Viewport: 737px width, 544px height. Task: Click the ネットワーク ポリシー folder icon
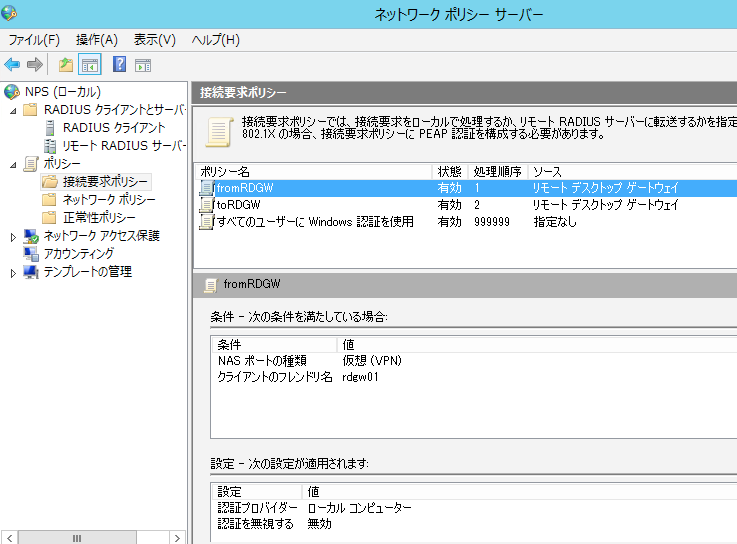[x=49, y=200]
